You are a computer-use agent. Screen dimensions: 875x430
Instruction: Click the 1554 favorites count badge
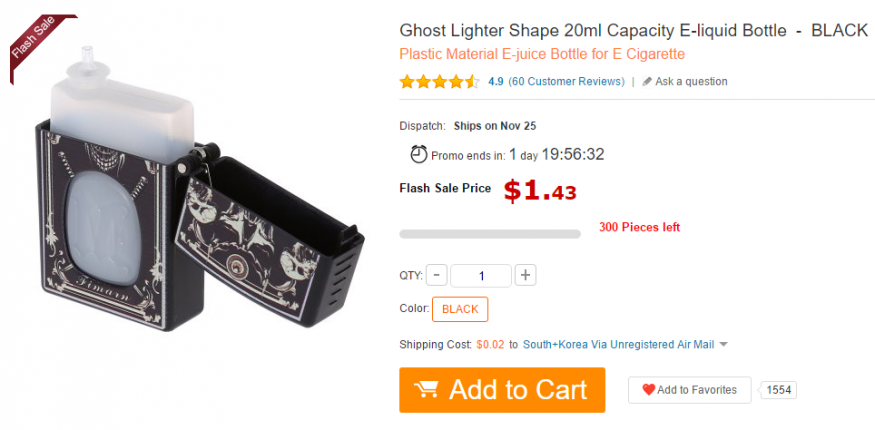click(779, 390)
